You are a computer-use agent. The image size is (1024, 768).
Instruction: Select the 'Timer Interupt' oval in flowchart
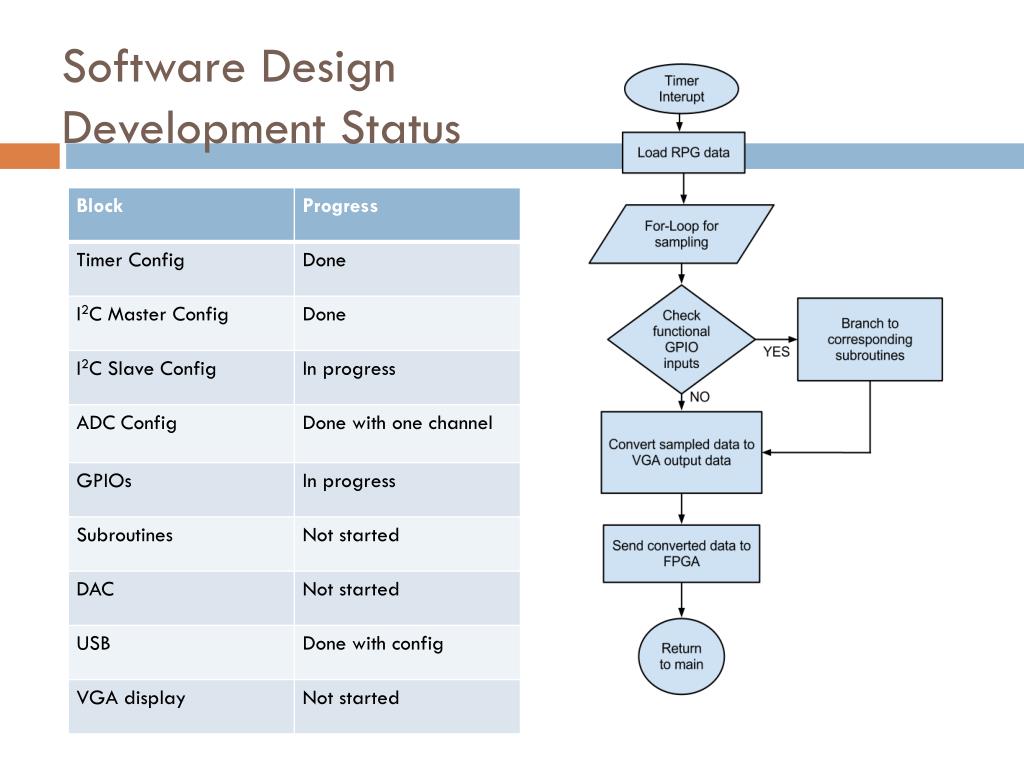tap(681, 89)
